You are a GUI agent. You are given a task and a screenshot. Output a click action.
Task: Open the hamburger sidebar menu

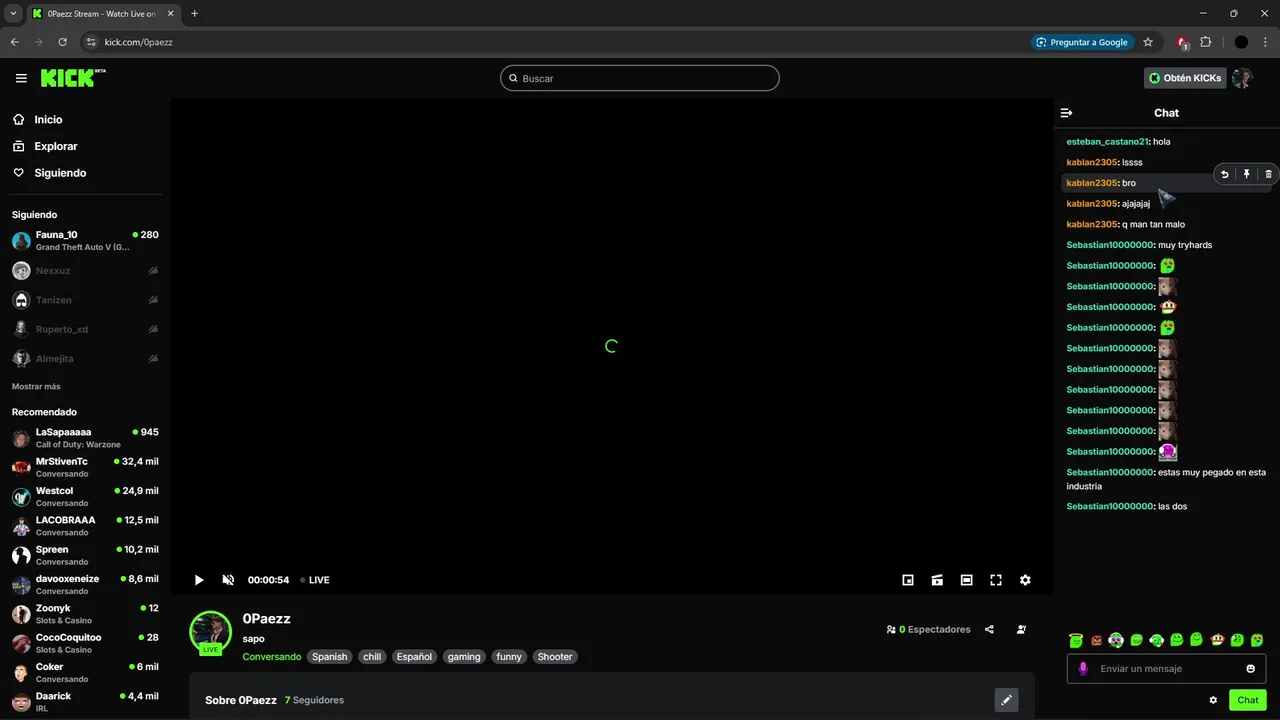(x=21, y=78)
